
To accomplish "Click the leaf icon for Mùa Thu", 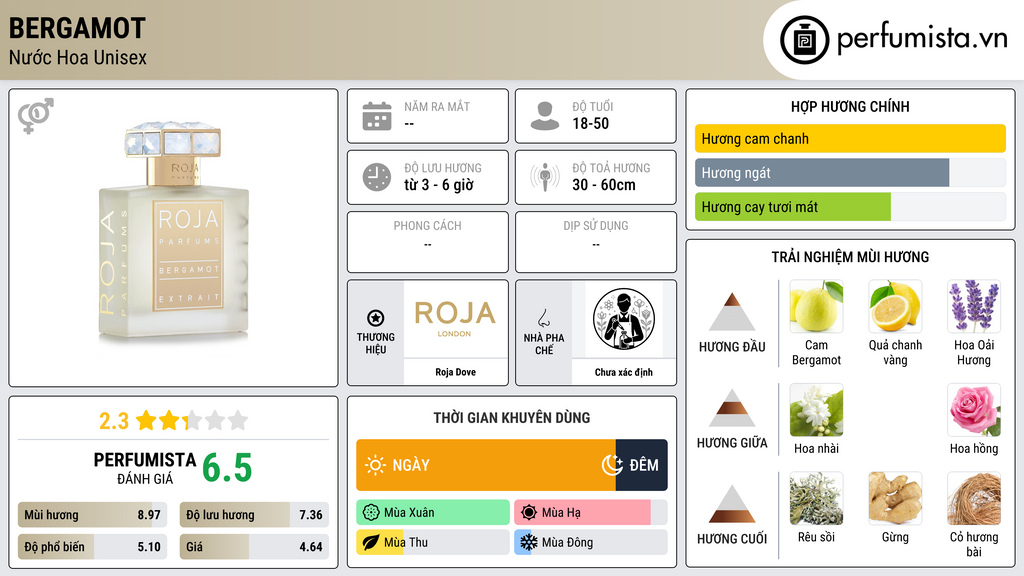I will point(371,542).
